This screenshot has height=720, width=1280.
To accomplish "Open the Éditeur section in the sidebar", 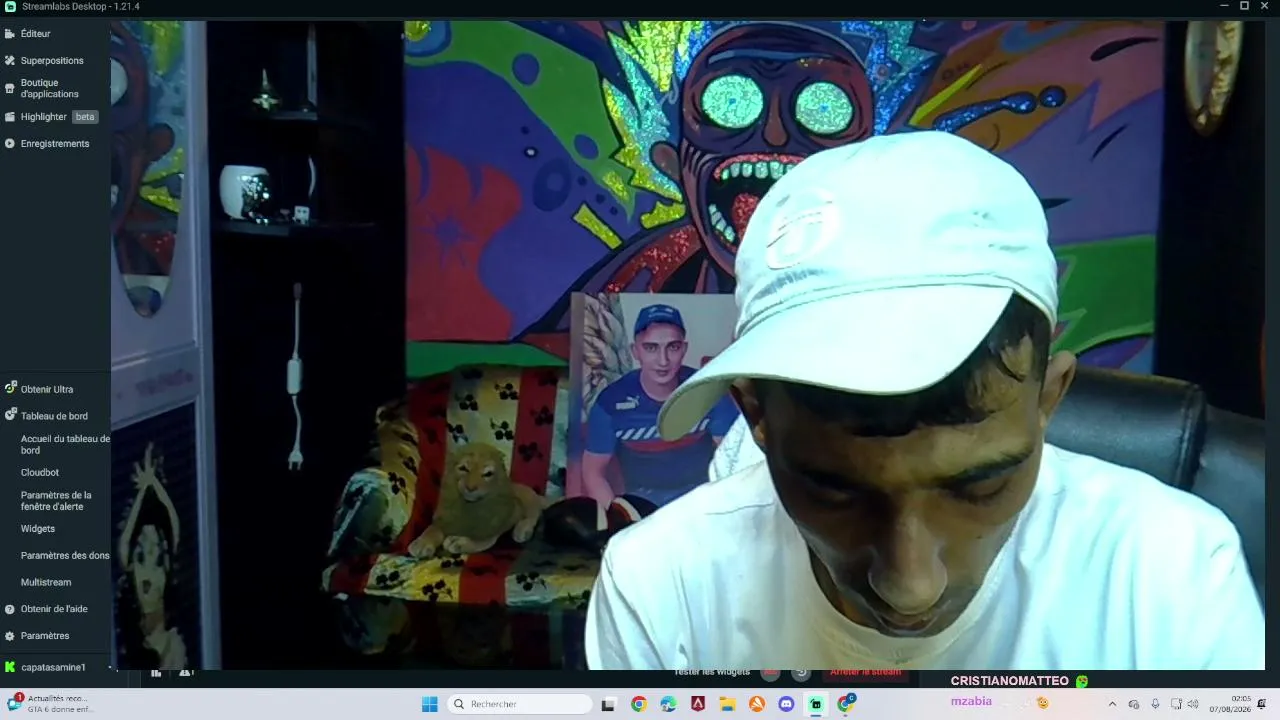I will [x=35, y=34].
